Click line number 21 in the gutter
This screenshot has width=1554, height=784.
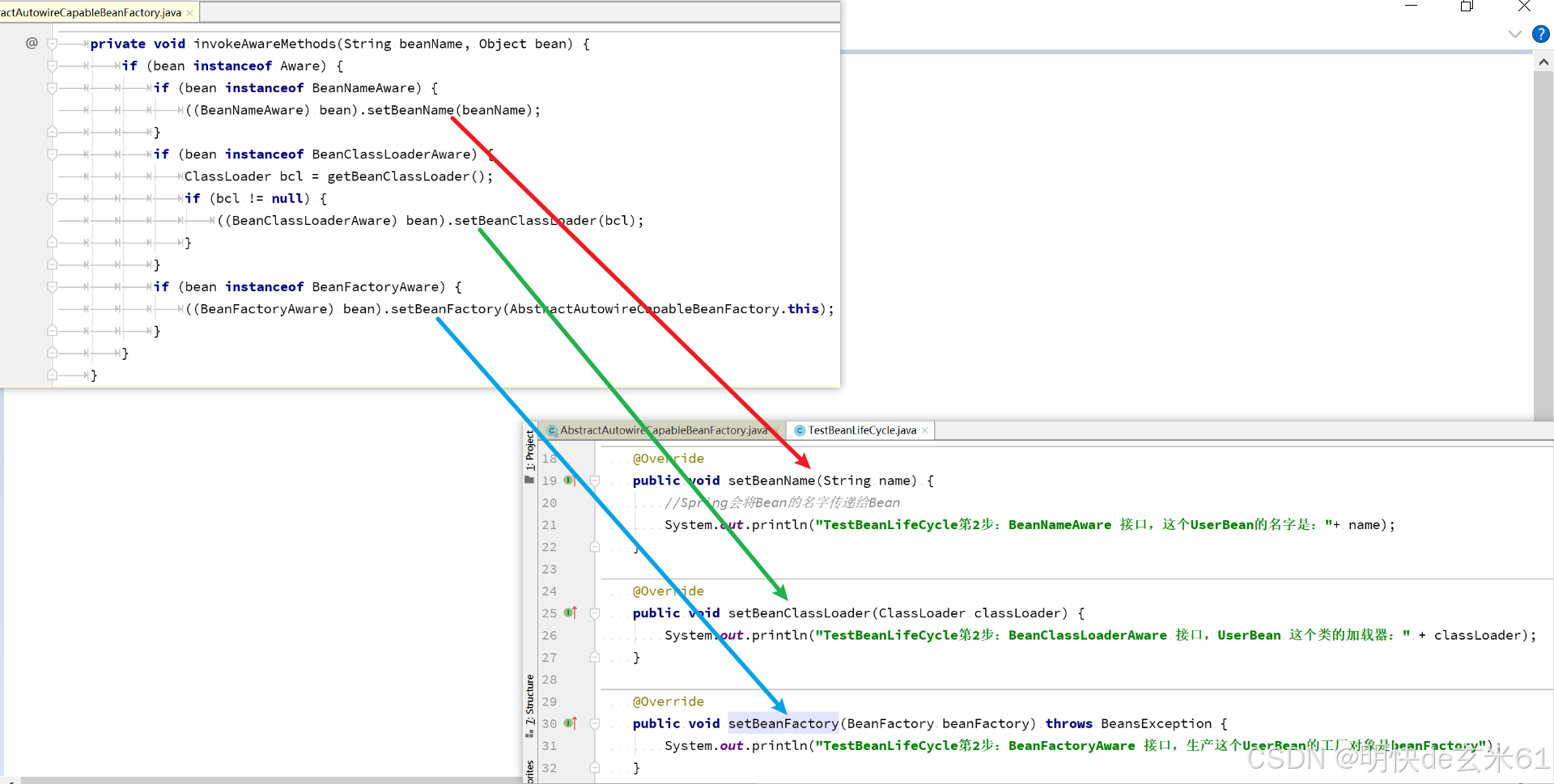click(550, 525)
